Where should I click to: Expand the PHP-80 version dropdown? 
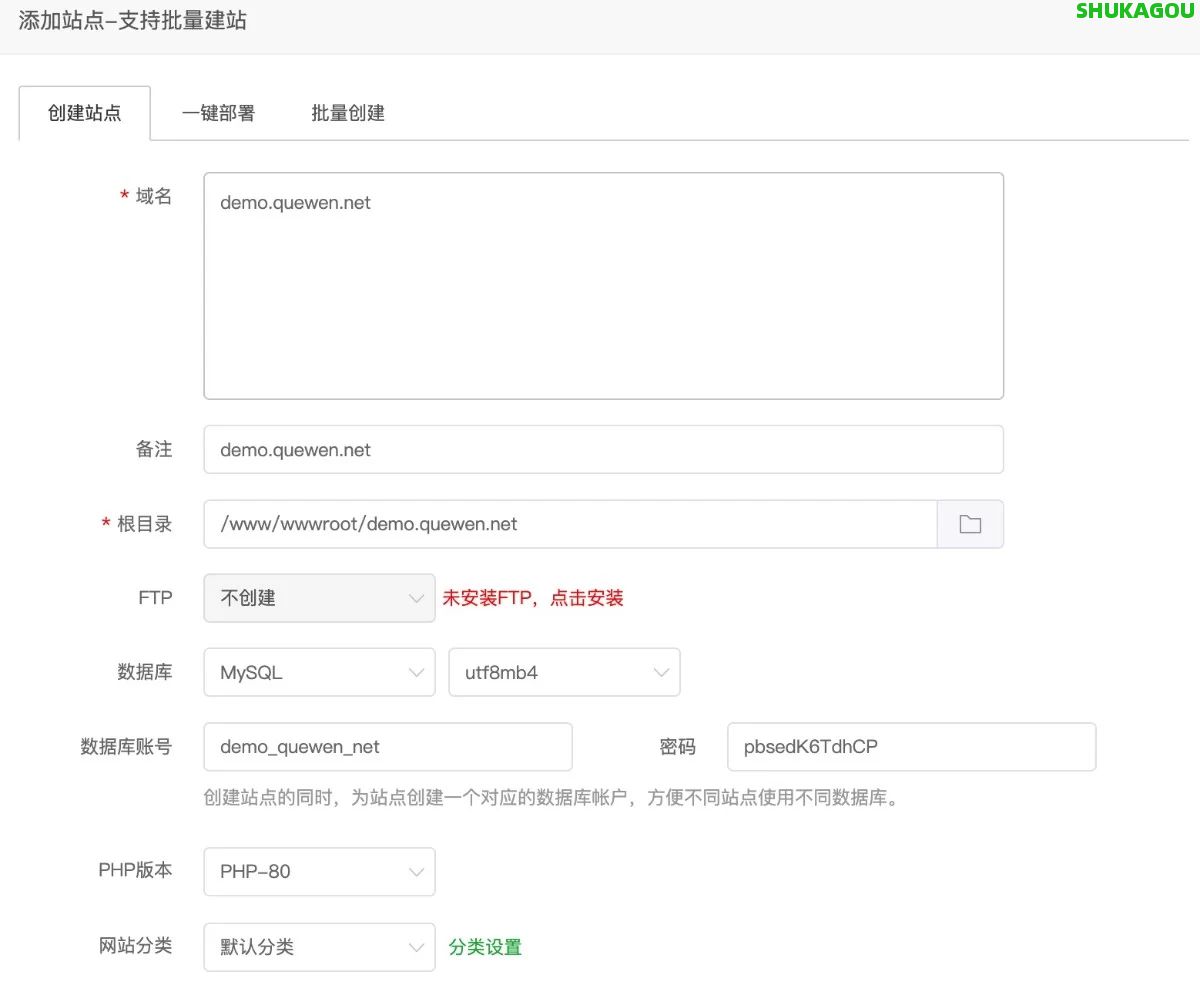tap(318, 871)
